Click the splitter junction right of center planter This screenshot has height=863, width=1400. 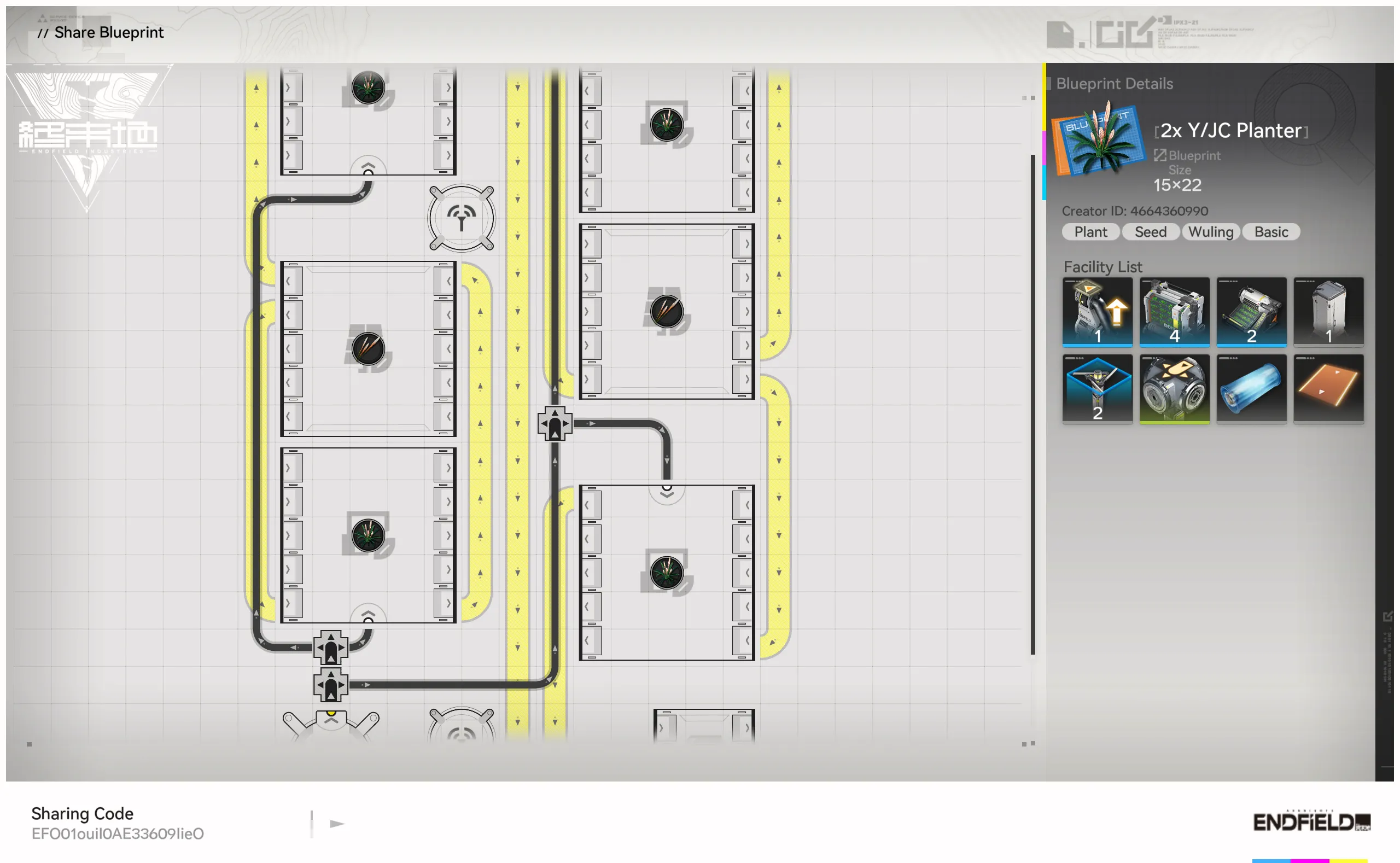pos(555,423)
